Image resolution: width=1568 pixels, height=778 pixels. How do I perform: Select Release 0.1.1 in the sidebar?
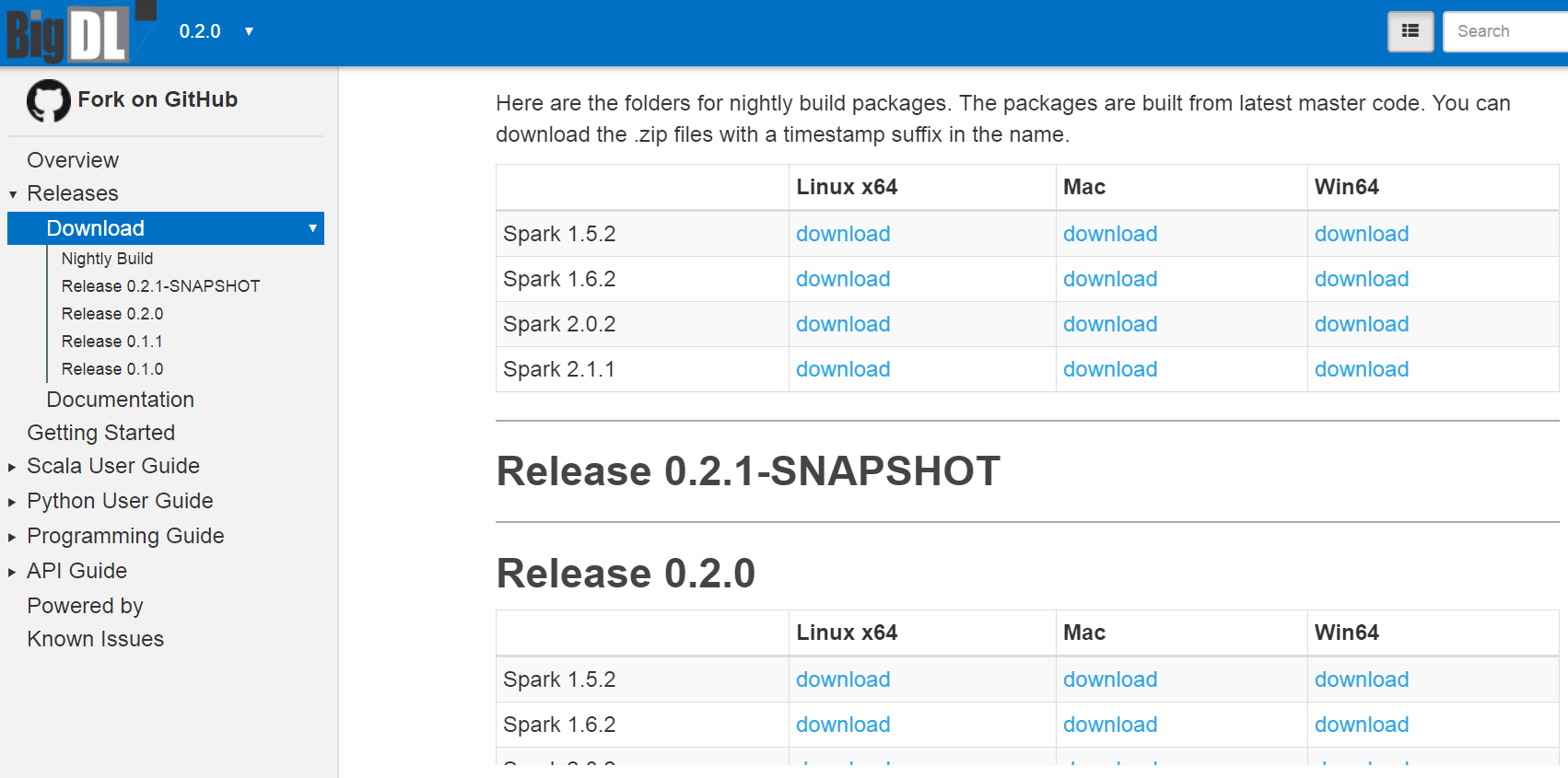pos(111,341)
